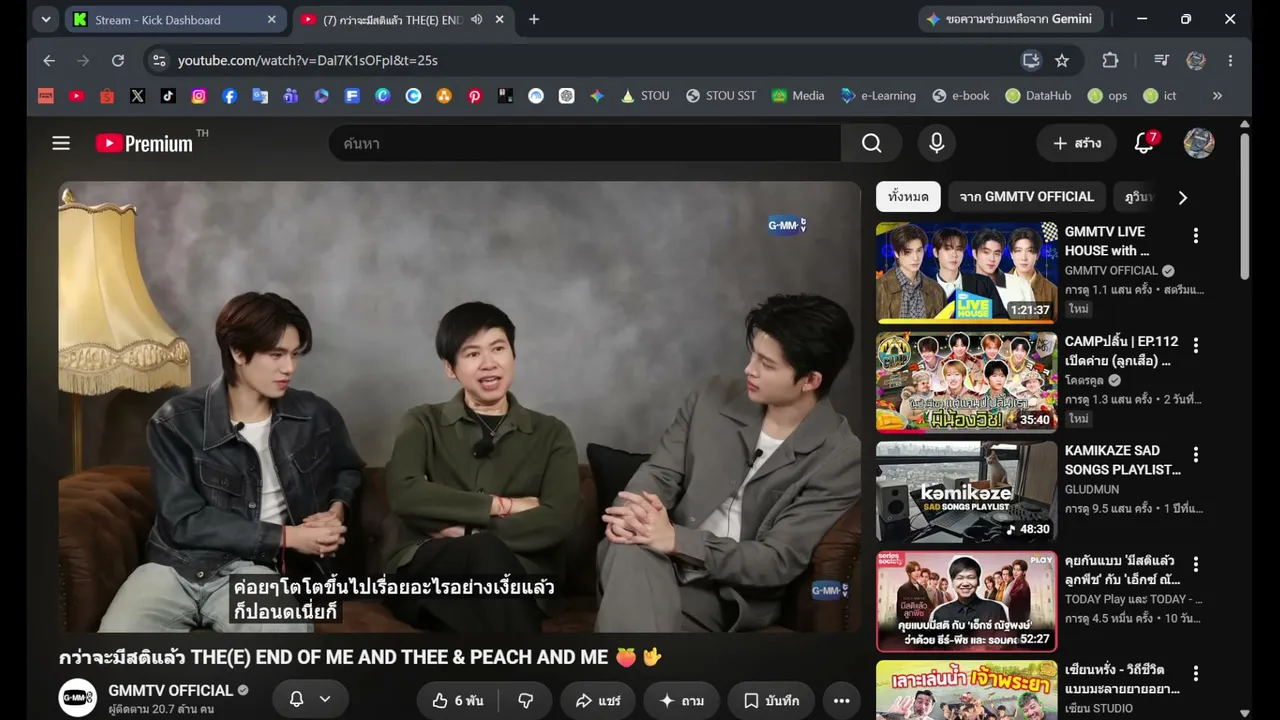Image resolution: width=1280 pixels, height=720 pixels.
Task: Click in the YouTube search field
Action: point(585,143)
